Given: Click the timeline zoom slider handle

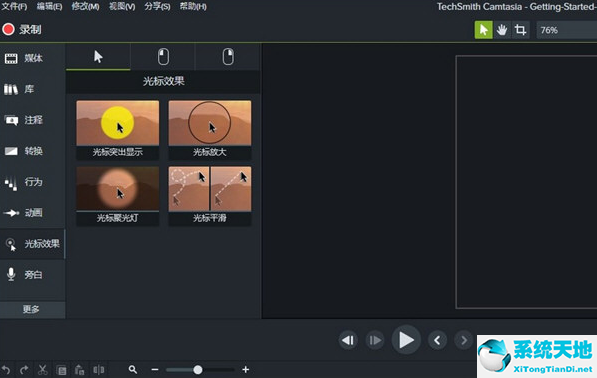Looking at the screenshot, I should click(x=198, y=370).
